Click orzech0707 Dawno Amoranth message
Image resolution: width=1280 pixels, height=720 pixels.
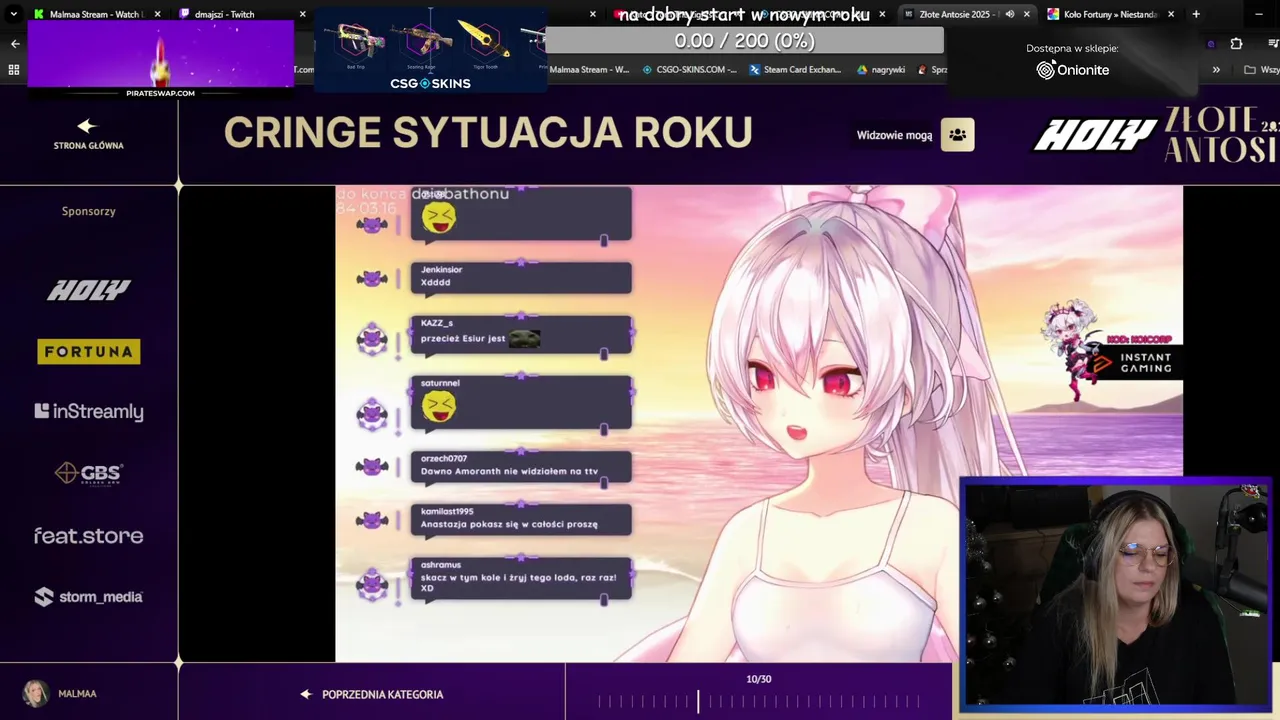click(x=521, y=466)
